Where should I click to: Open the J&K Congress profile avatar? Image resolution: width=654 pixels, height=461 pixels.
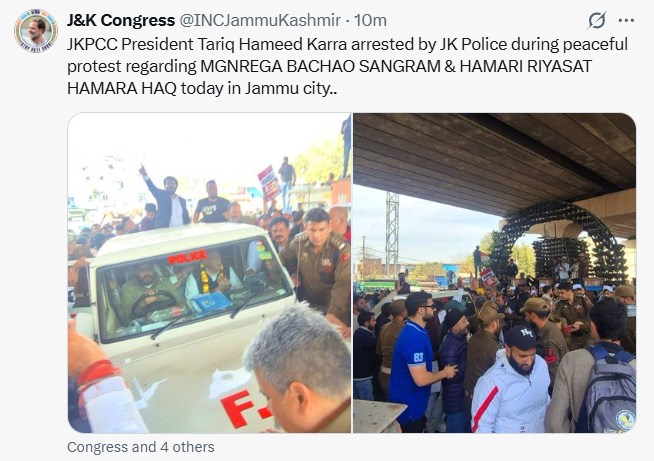click(35, 31)
